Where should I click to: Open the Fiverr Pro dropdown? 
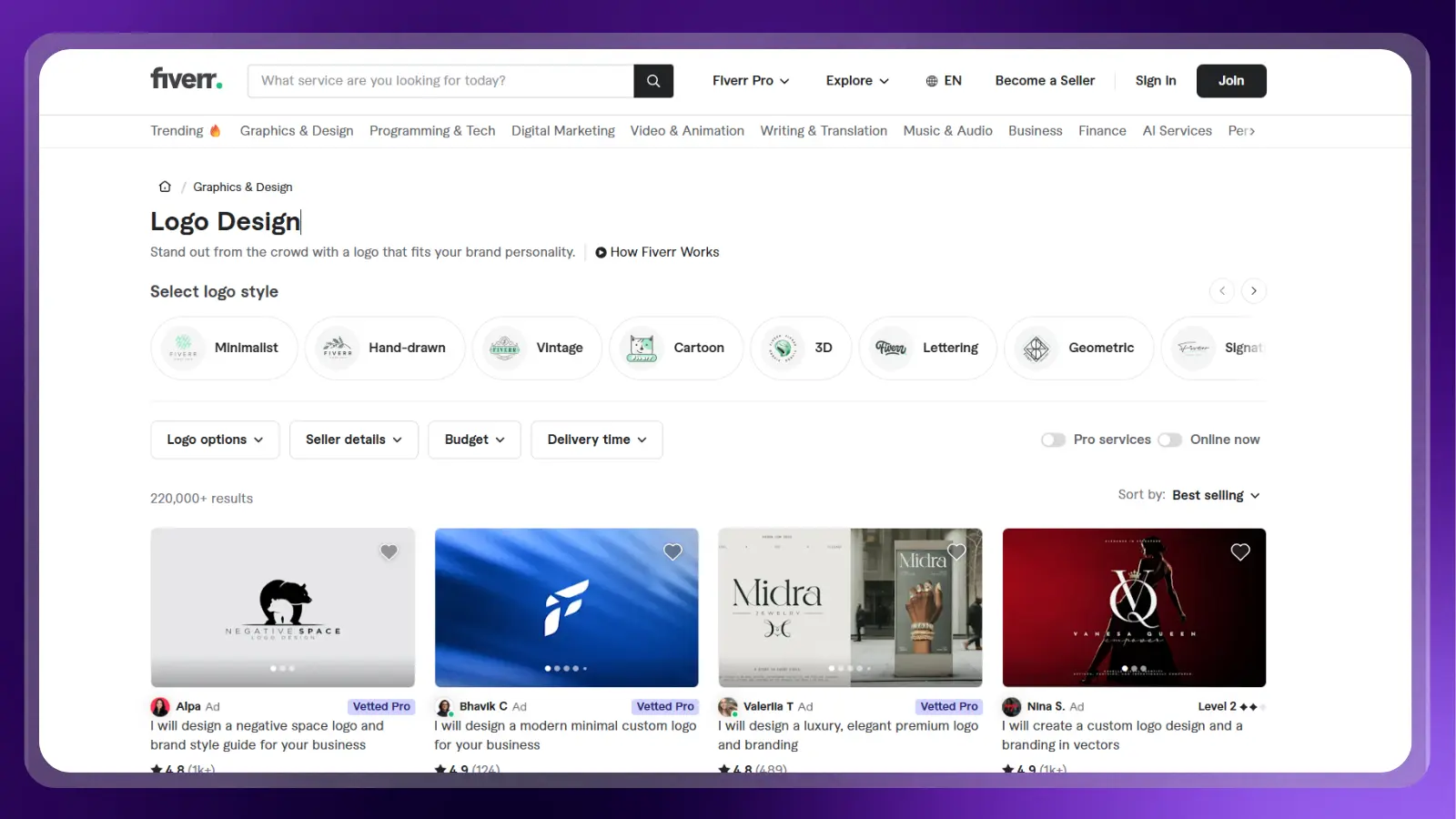coord(751,81)
